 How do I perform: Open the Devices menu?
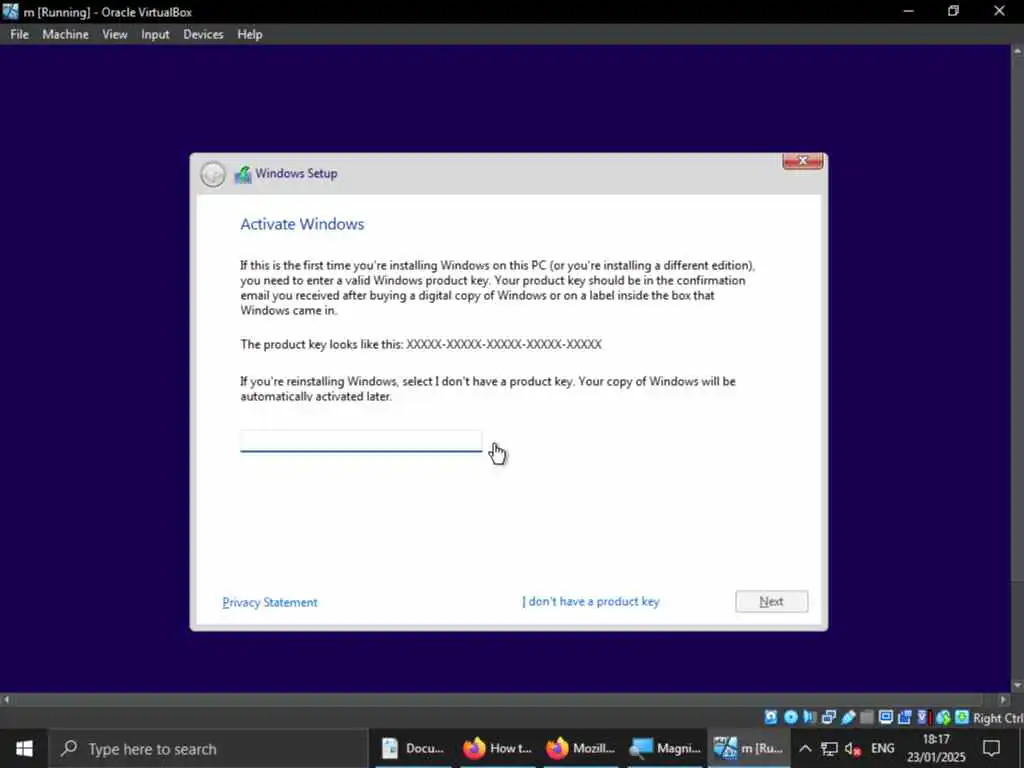(x=203, y=35)
